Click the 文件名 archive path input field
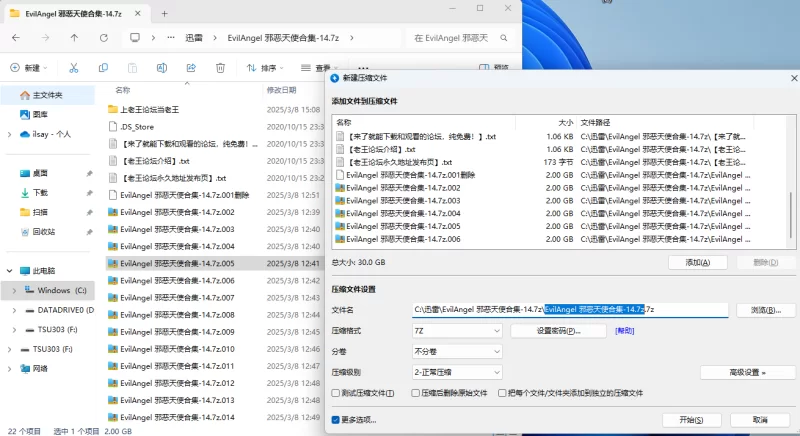The image size is (800, 436). pos(570,310)
